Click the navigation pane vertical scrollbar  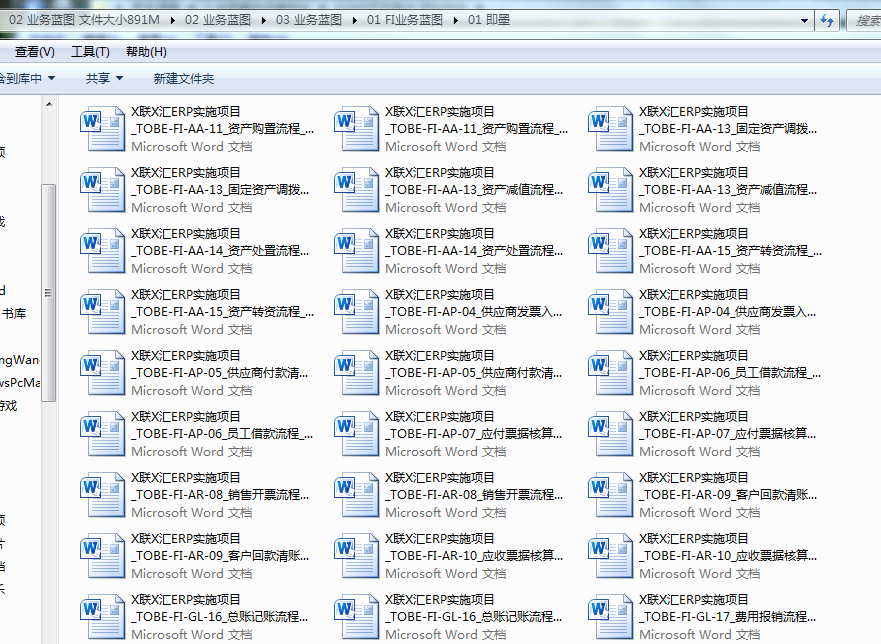(x=48, y=290)
